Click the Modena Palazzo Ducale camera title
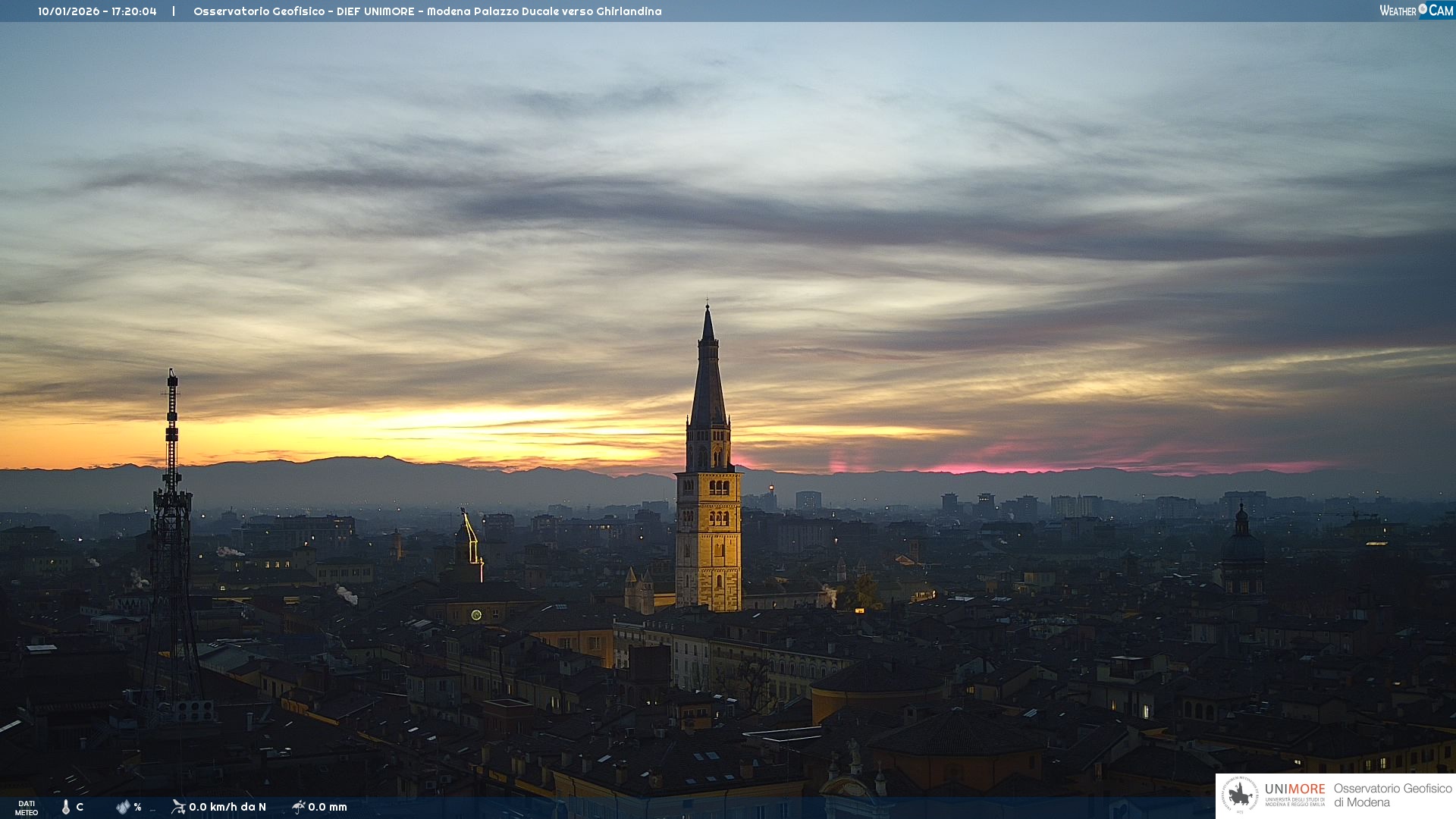The image size is (1456, 819). coord(427,11)
